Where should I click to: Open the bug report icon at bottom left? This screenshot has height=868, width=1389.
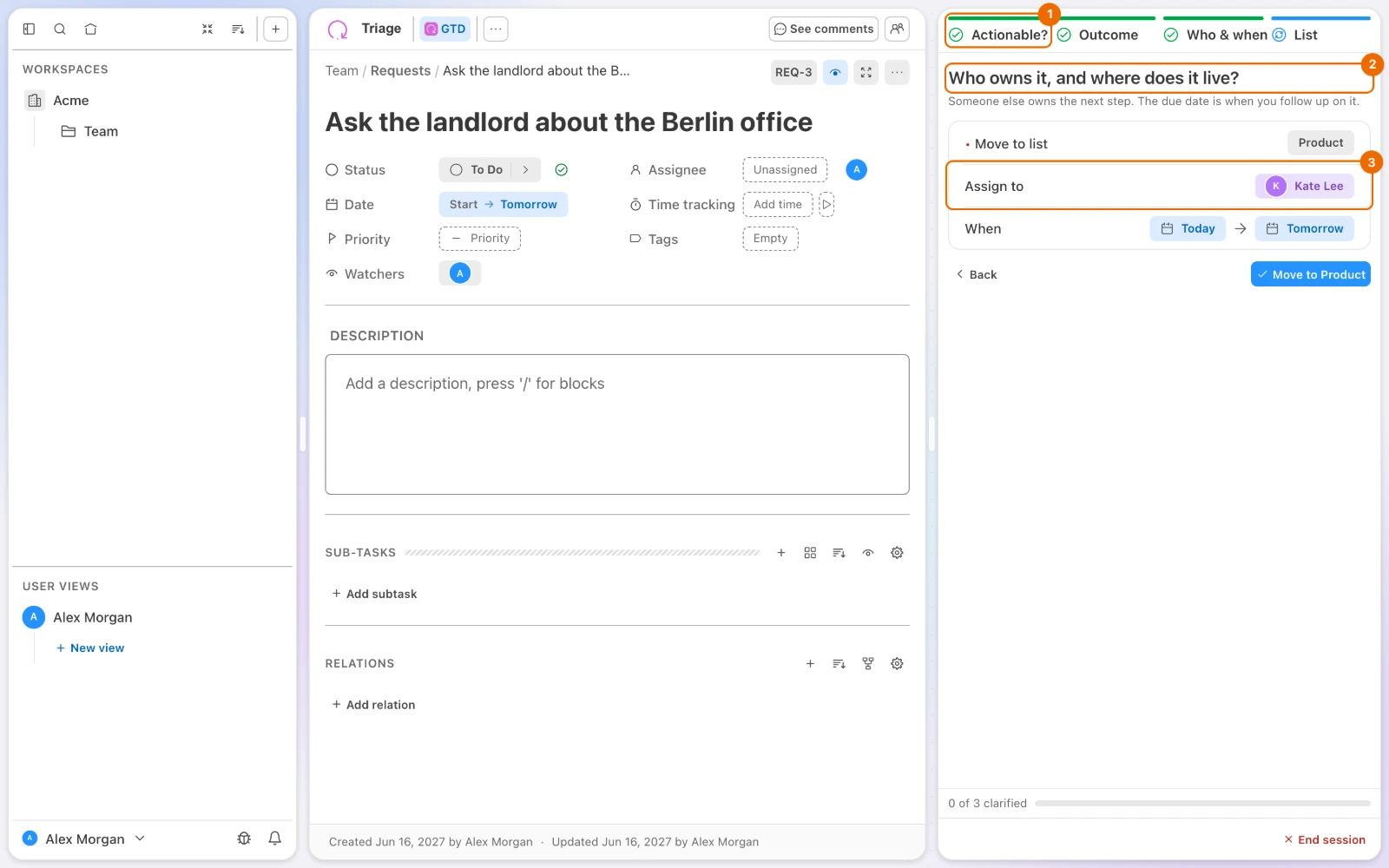(244, 838)
